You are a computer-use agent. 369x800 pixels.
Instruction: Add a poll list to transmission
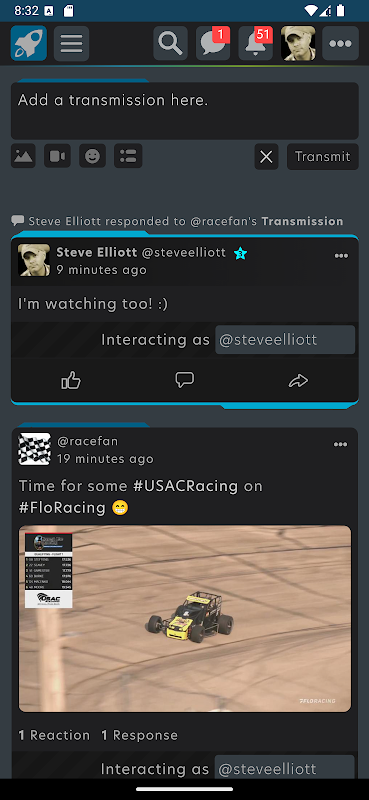[128, 156]
